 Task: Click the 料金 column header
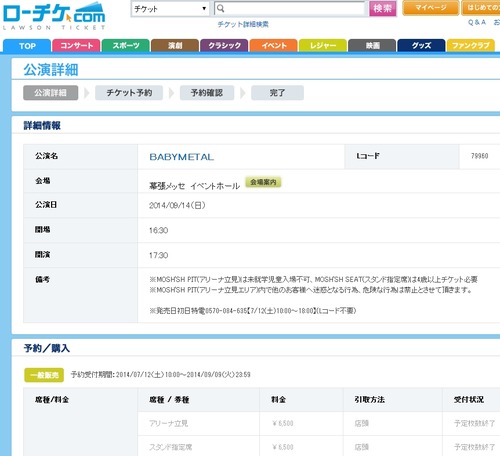click(279, 400)
